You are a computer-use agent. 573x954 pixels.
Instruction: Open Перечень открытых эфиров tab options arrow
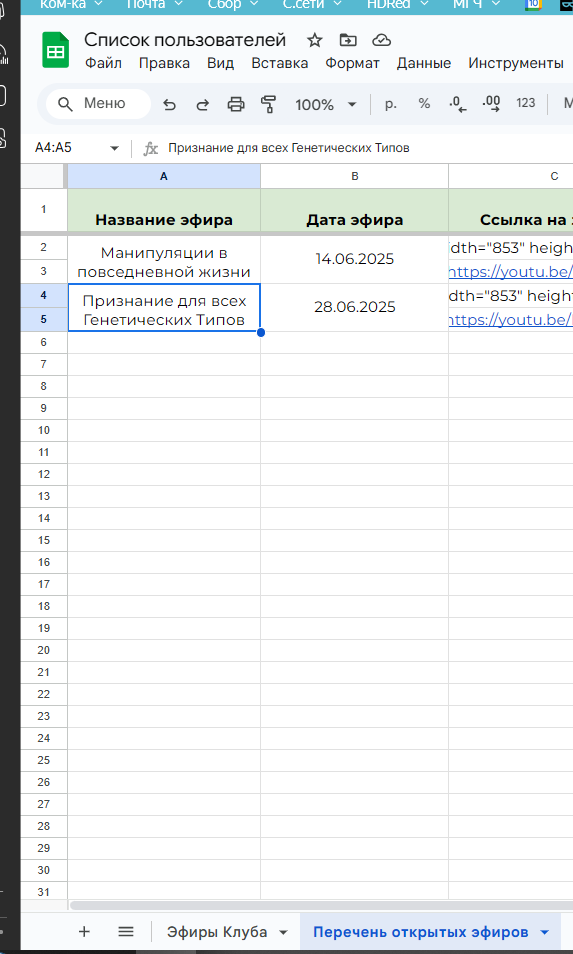click(545, 932)
